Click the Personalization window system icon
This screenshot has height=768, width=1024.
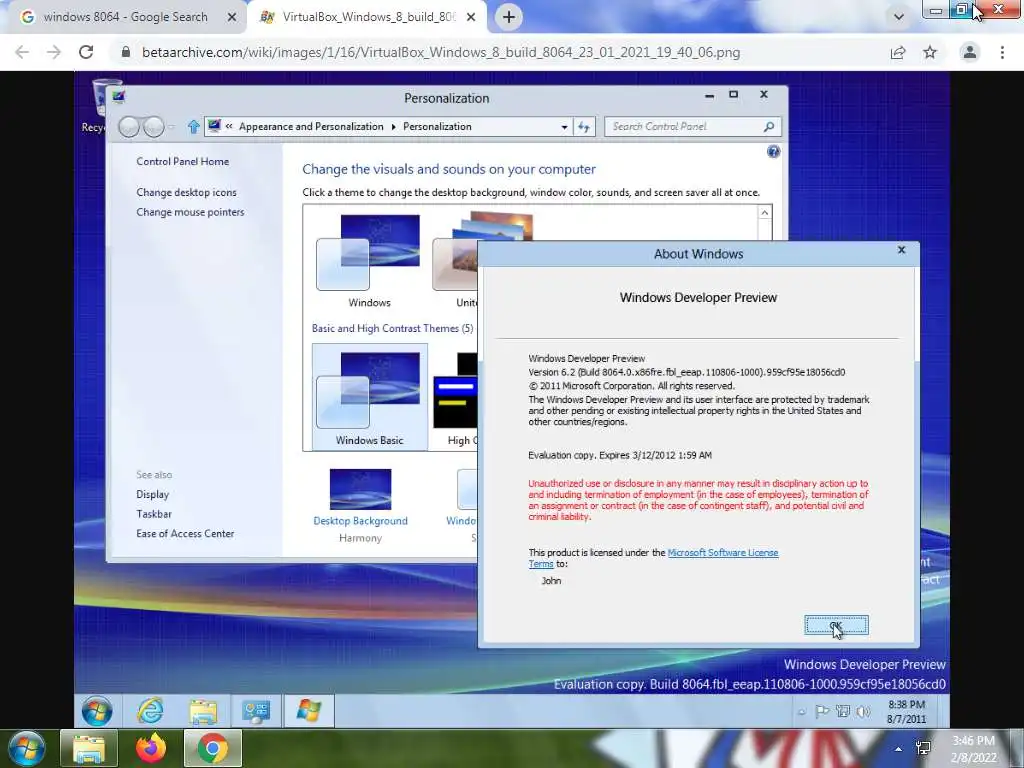(118, 97)
